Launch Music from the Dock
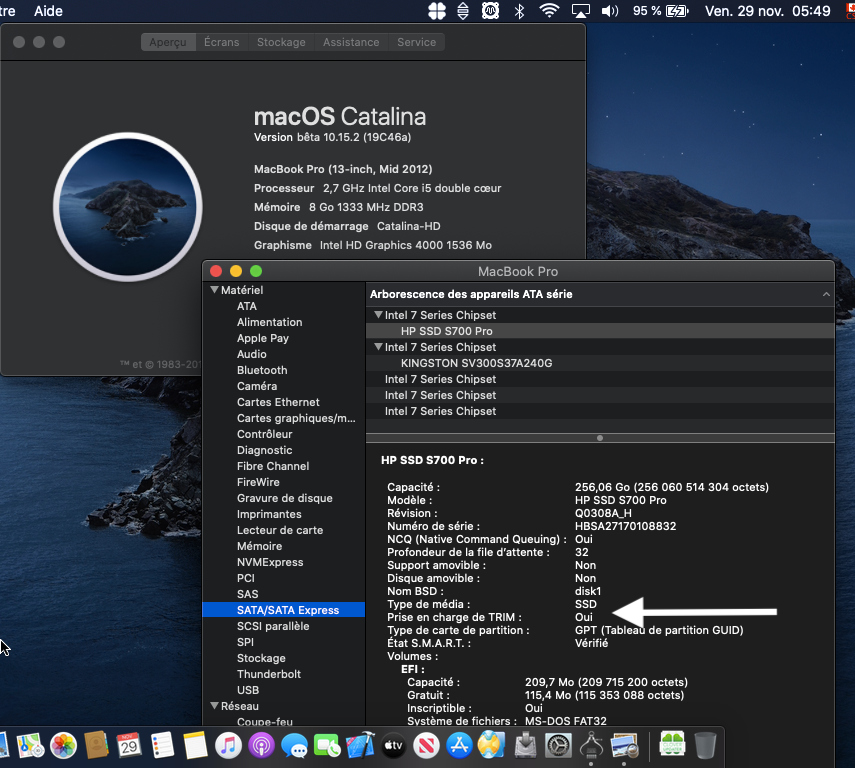The height and width of the screenshot is (768, 855). [228, 745]
